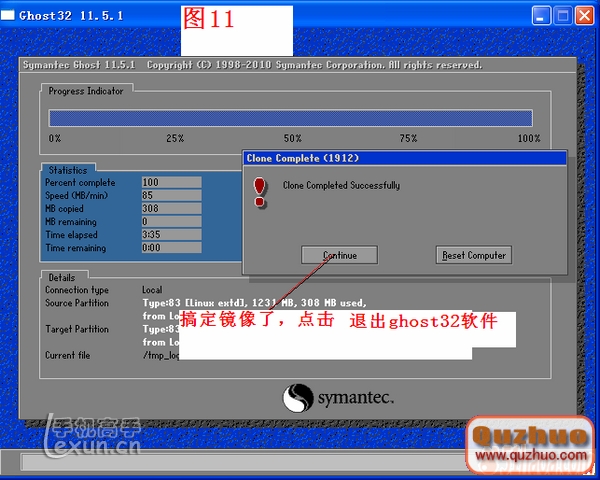Screen dimensions: 600x480
Task: Click the Progress Indicator heading
Action: tap(86, 91)
